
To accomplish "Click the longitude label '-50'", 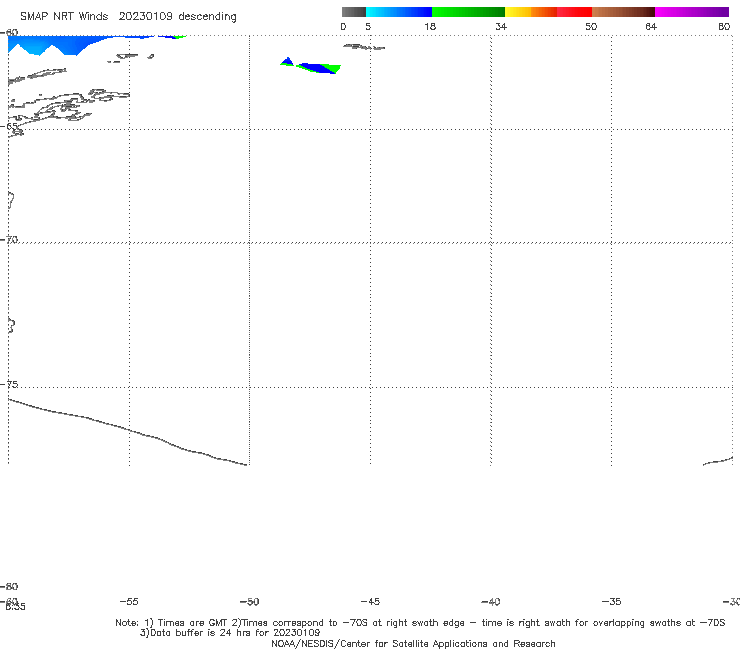I will (250, 602).
